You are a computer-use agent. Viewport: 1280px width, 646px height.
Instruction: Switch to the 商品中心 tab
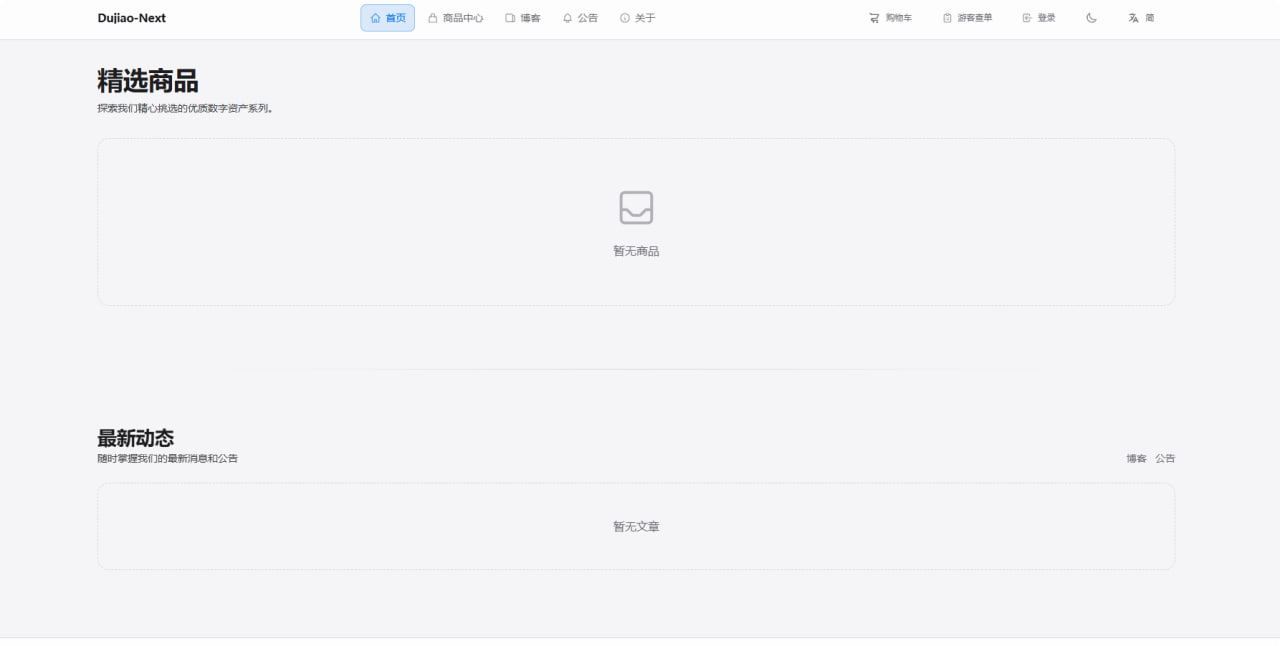coord(455,17)
